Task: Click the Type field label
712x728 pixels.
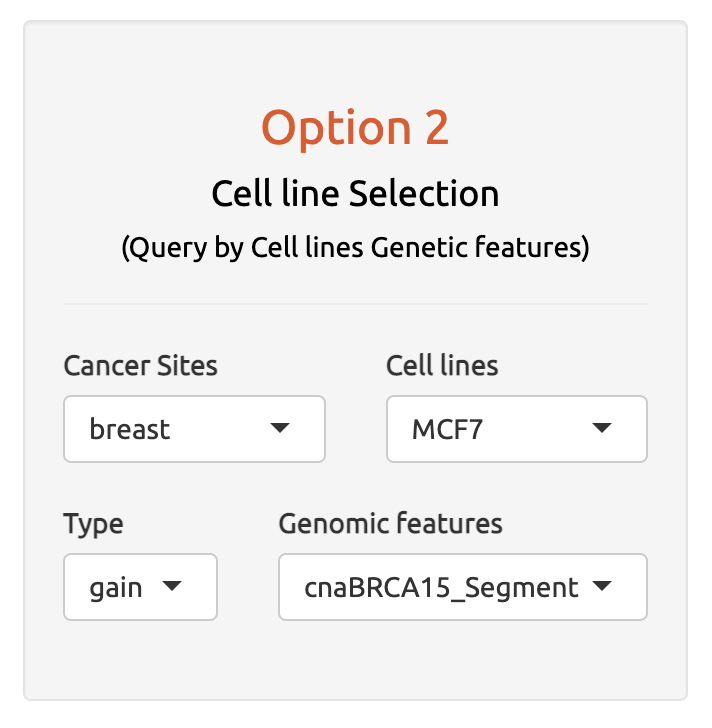Action: (x=93, y=525)
